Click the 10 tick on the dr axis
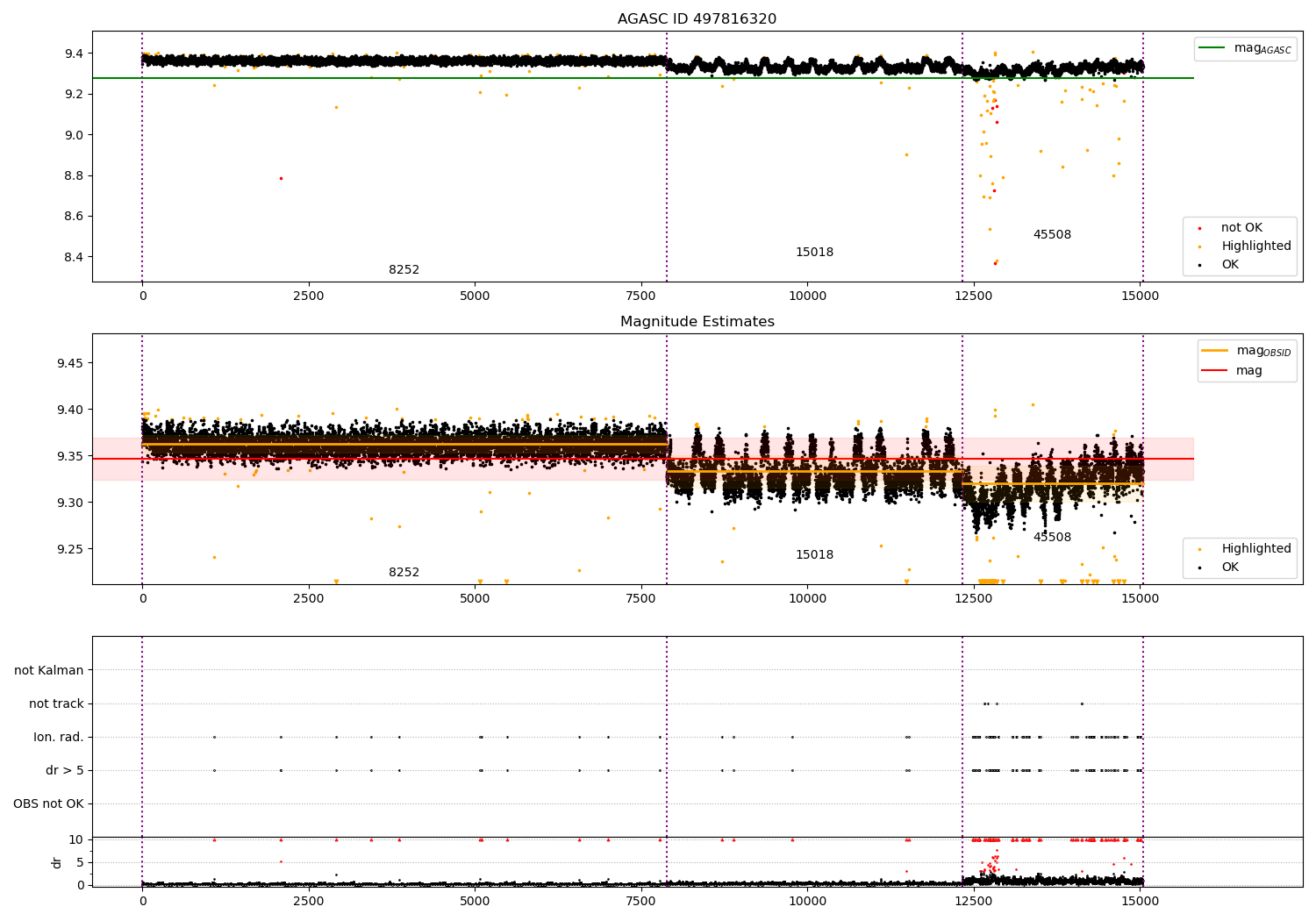Viewport: 1316px width, 921px height. (x=76, y=839)
